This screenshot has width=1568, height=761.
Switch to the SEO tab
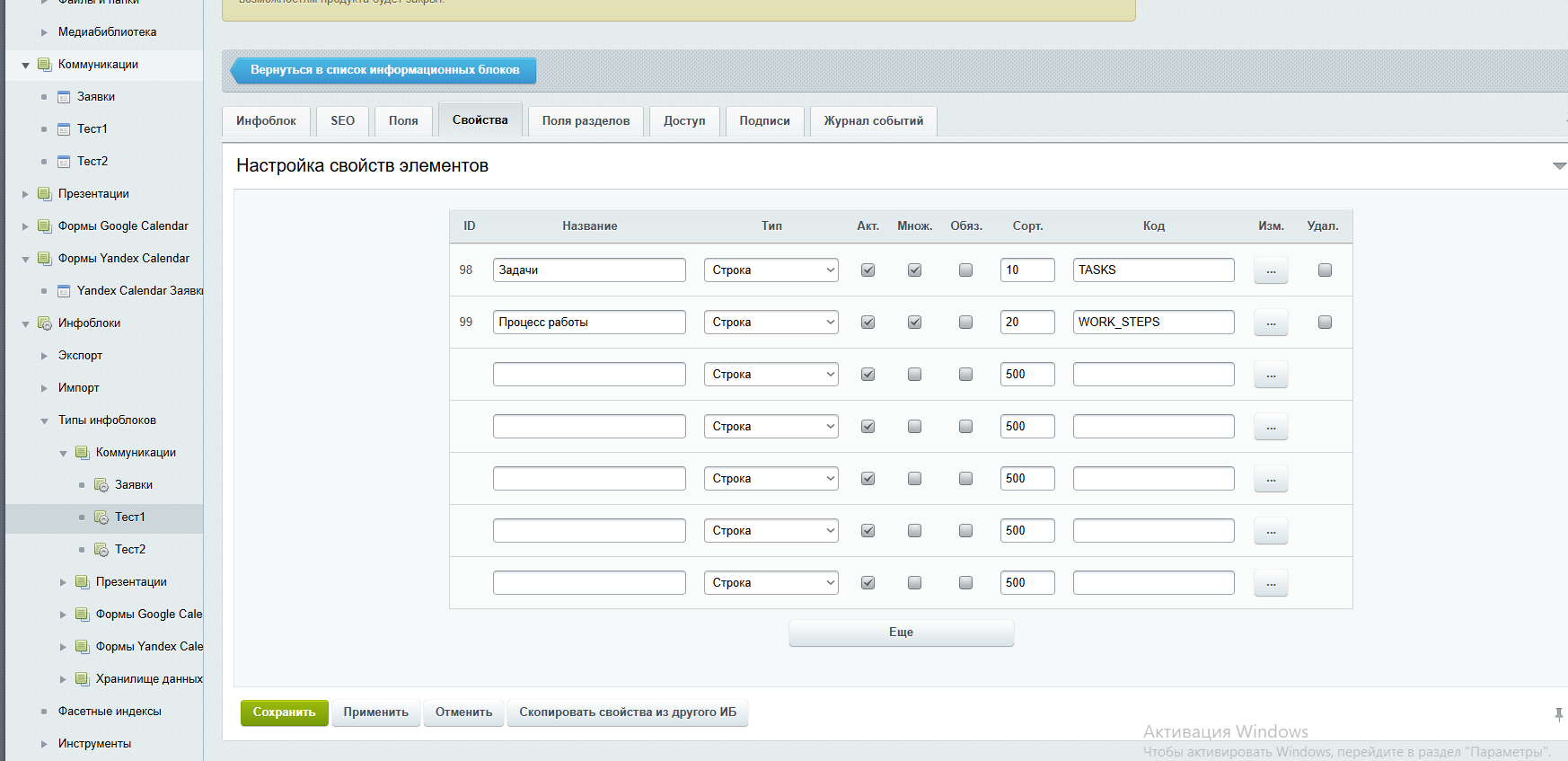click(342, 121)
